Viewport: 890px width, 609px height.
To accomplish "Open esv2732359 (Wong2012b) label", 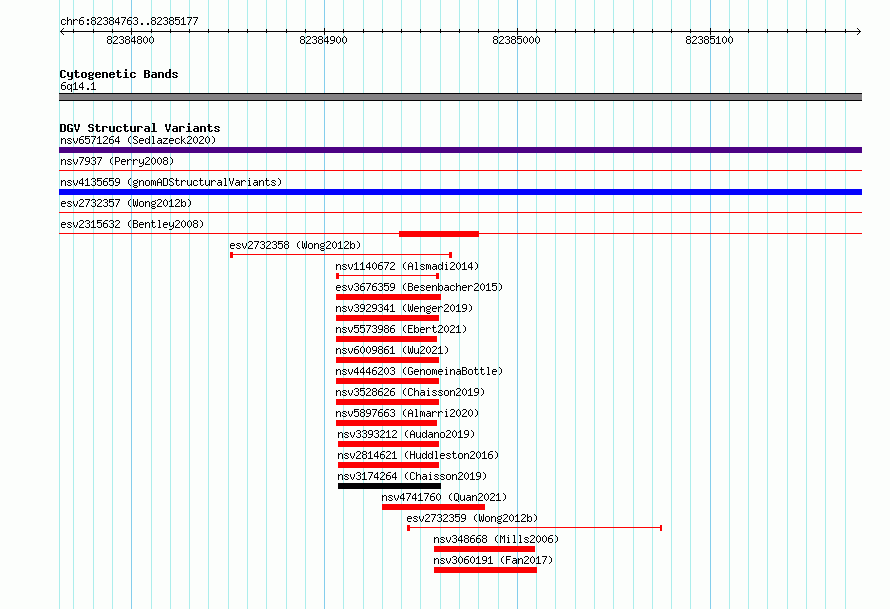I will tap(472, 518).
